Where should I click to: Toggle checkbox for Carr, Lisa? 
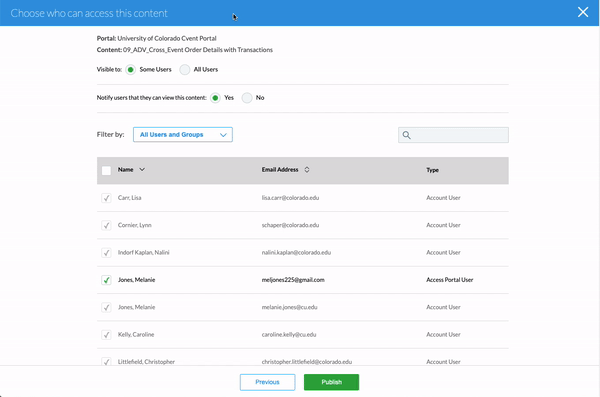106,198
